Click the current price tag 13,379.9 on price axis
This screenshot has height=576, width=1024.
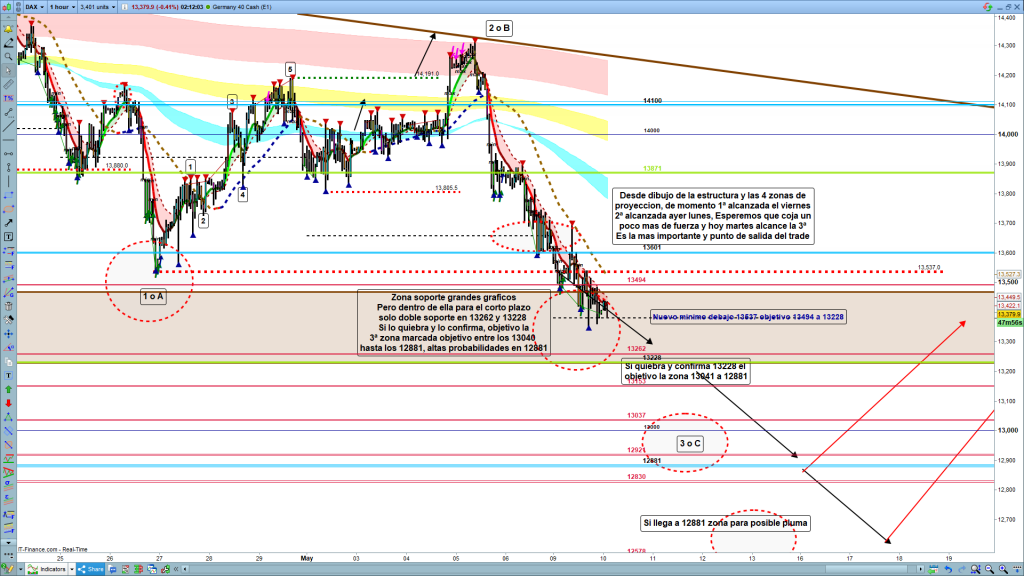tap(1008, 313)
